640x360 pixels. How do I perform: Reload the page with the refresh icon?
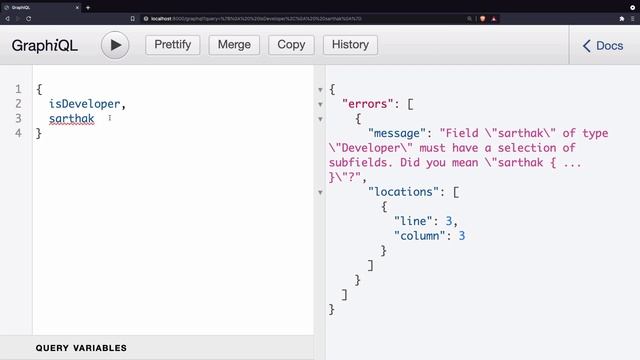tap(29, 19)
